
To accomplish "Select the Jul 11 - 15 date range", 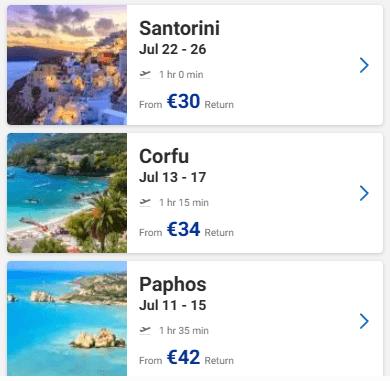I will [173, 305].
